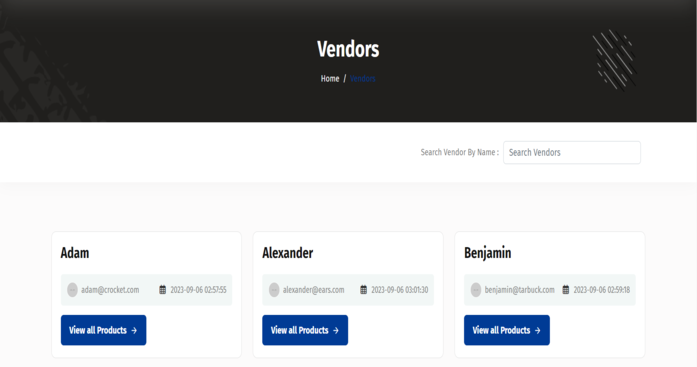Click calendar icon in Benjamin's card

coord(566,290)
